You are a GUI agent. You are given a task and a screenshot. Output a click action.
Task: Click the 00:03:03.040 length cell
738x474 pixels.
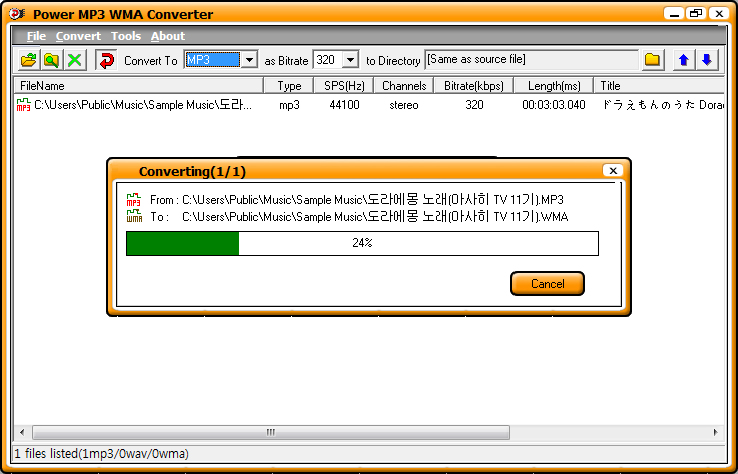[554, 104]
